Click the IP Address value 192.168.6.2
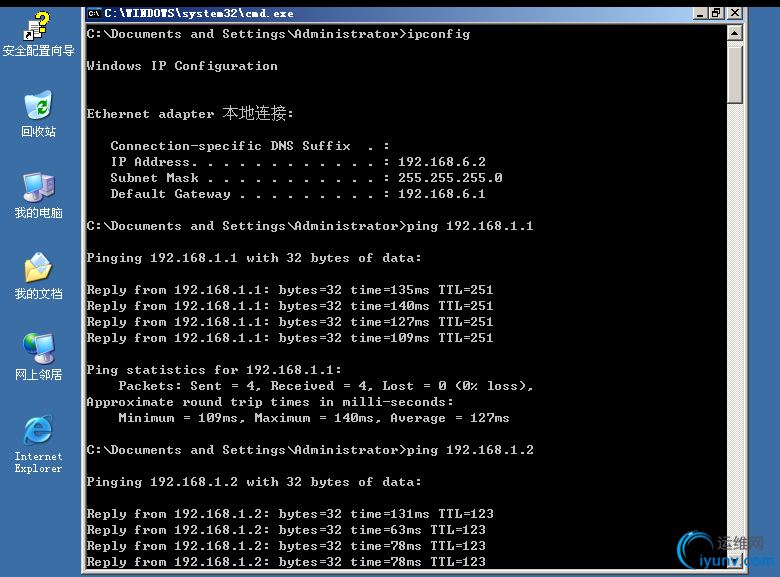This screenshot has width=780, height=577. (x=441, y=162)
